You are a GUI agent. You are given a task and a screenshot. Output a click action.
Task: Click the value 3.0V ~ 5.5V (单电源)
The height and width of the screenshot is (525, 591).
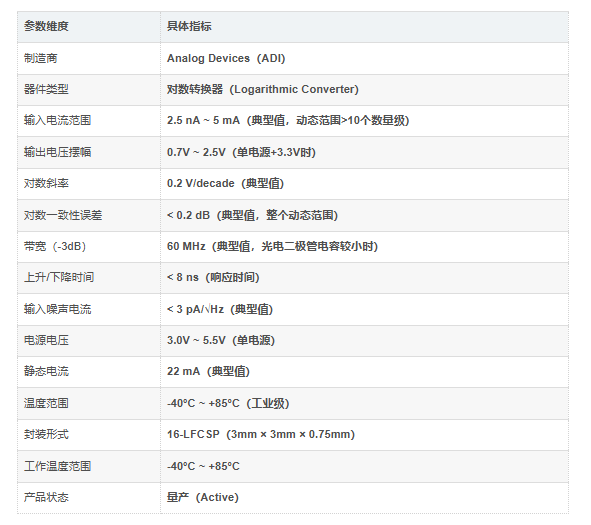pos(221,340)
